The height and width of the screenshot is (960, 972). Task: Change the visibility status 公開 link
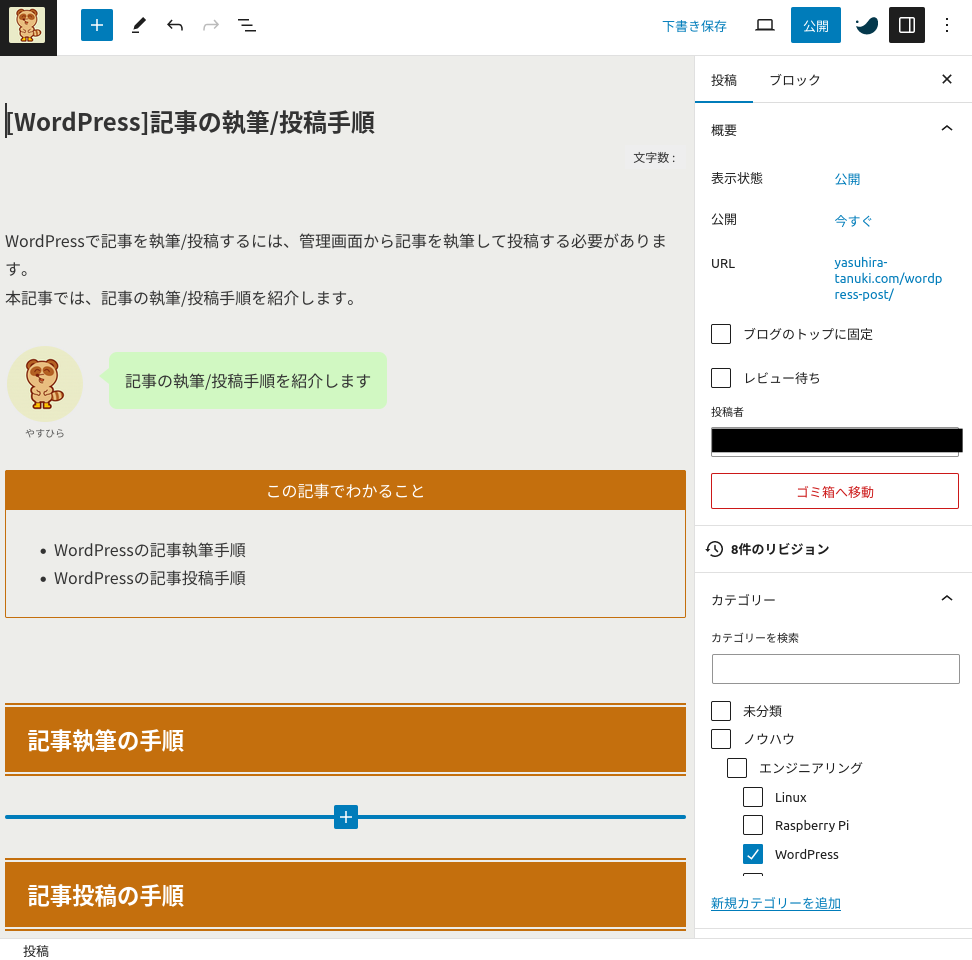[x=847, y=179]
